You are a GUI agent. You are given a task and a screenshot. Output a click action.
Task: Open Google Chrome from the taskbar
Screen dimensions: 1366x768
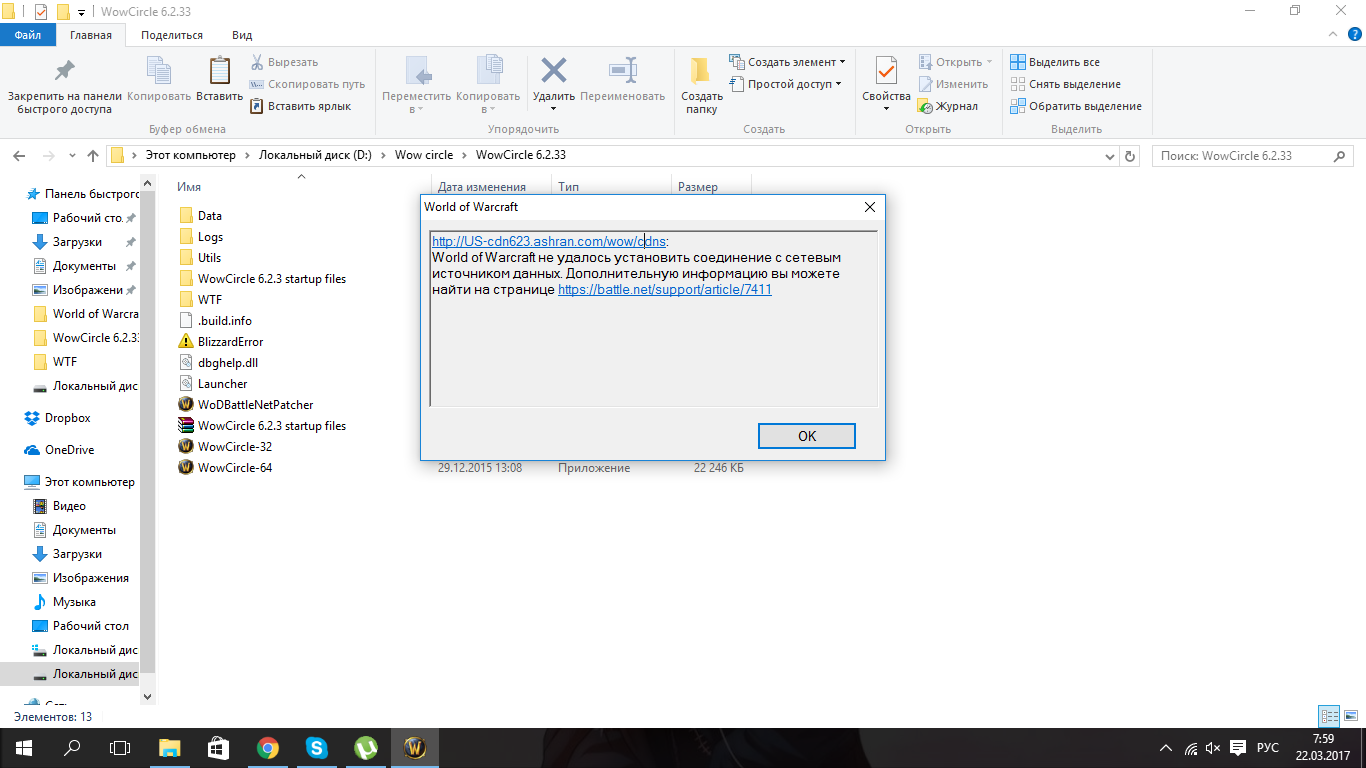coord(267,747)
